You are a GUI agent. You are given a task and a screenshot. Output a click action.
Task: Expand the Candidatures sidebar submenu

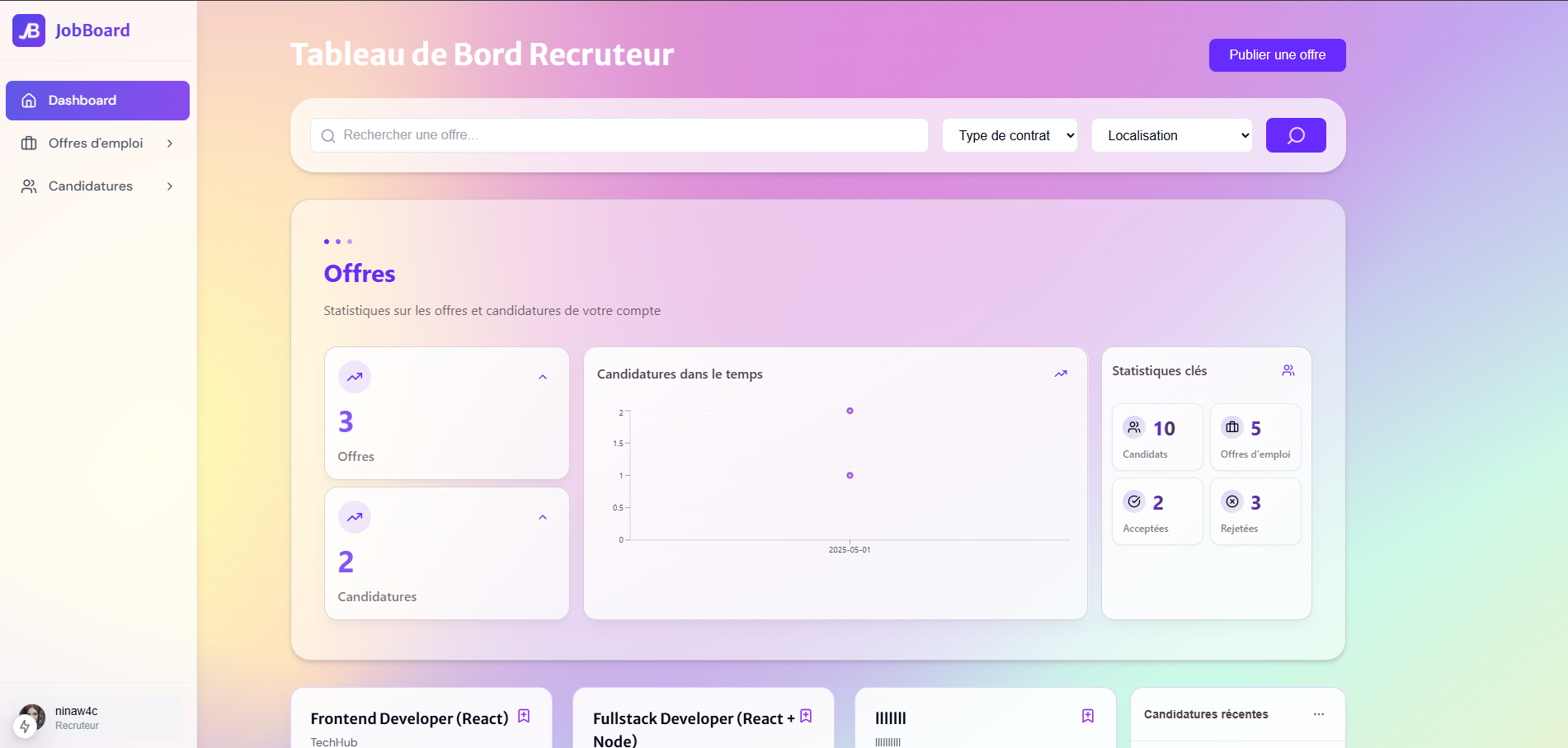(170, 186)
